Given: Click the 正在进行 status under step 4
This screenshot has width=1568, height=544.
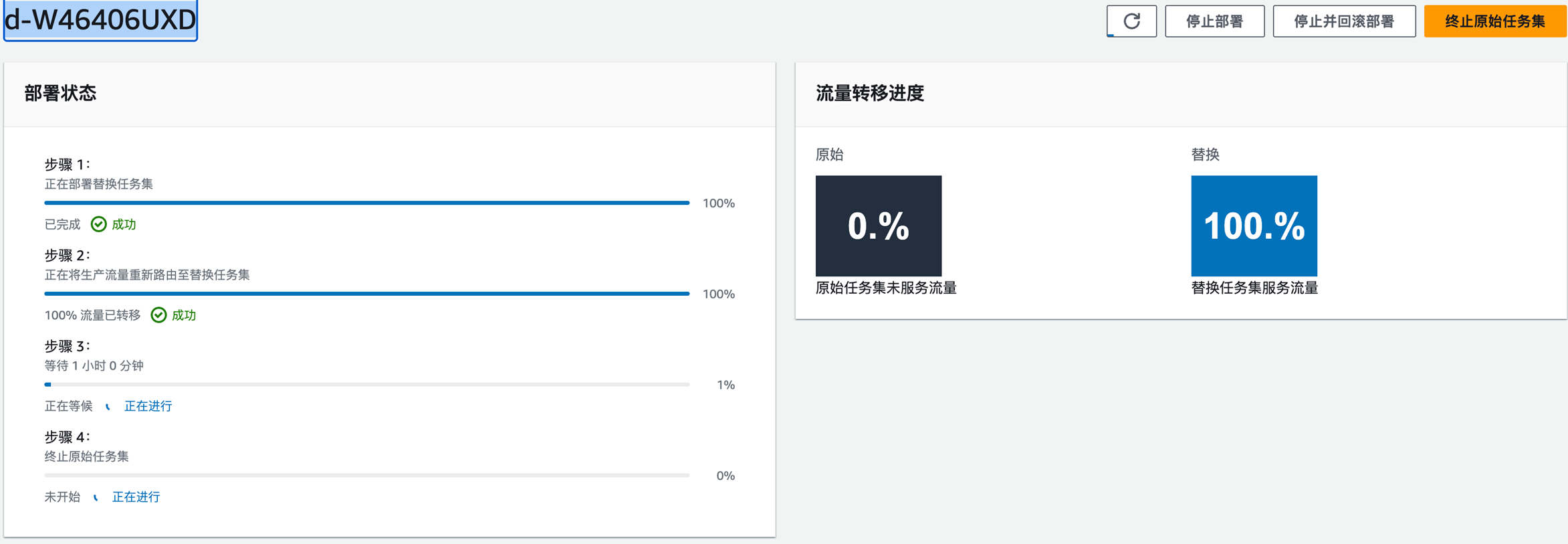Looking at the screenshot, I should [136, 497].
